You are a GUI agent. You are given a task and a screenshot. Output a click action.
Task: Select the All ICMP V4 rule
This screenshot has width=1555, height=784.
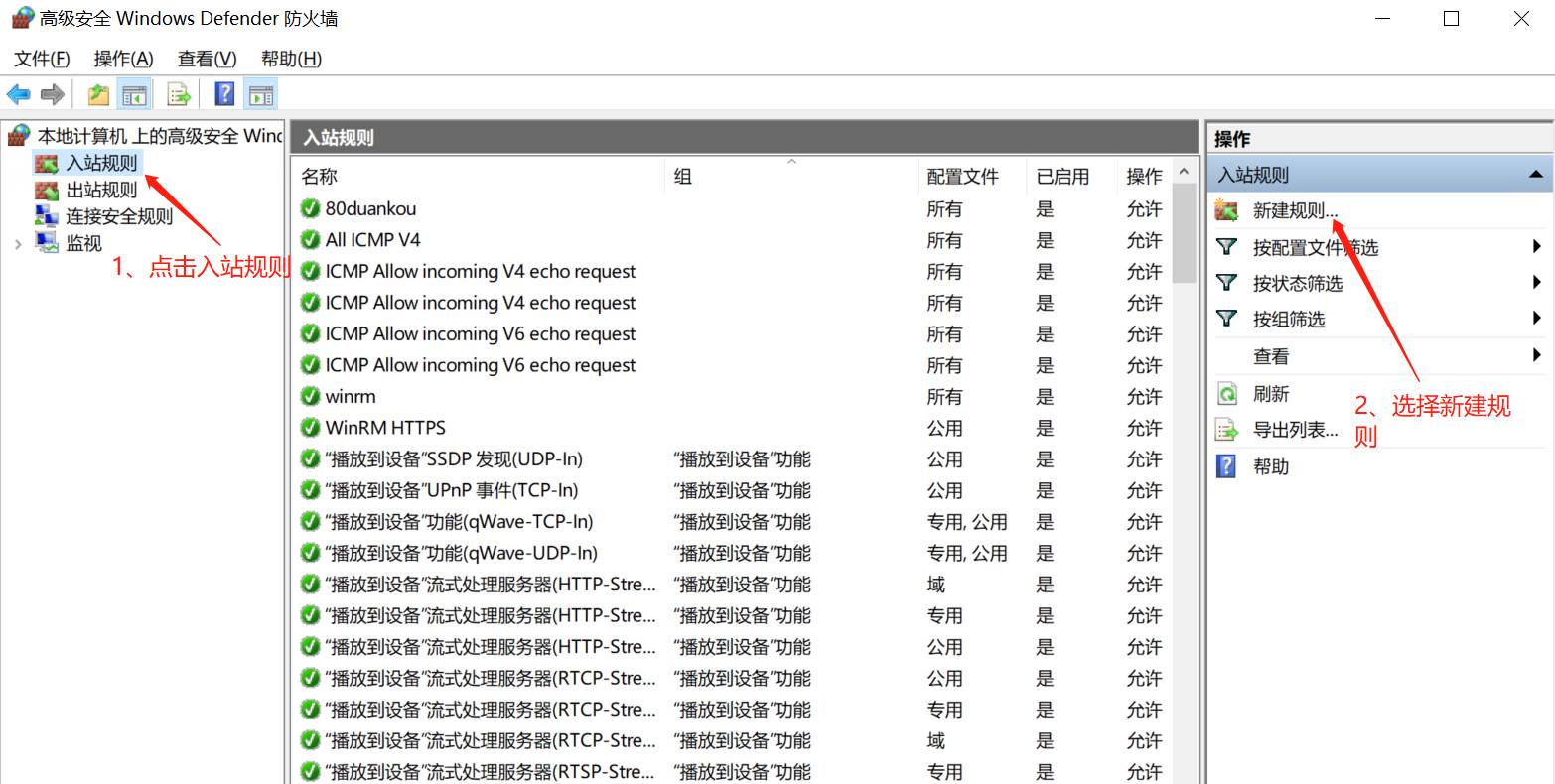click(x=373, y=239)
